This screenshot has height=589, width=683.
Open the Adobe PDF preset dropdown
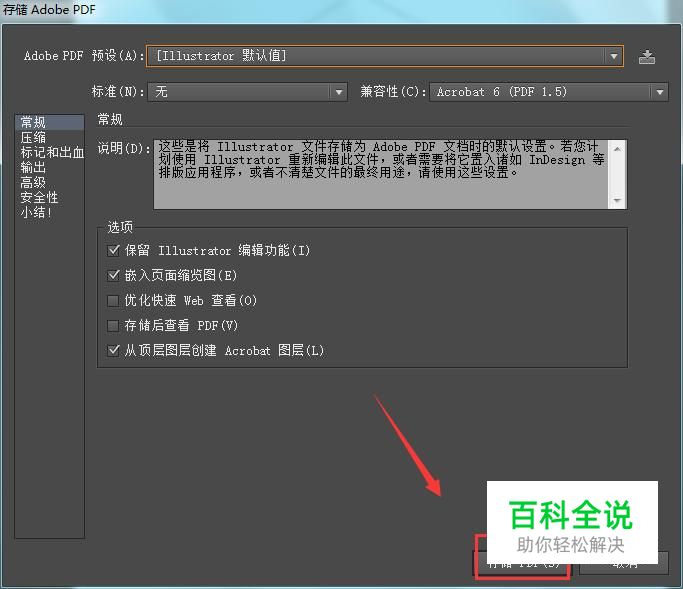(x=385, y=56)
